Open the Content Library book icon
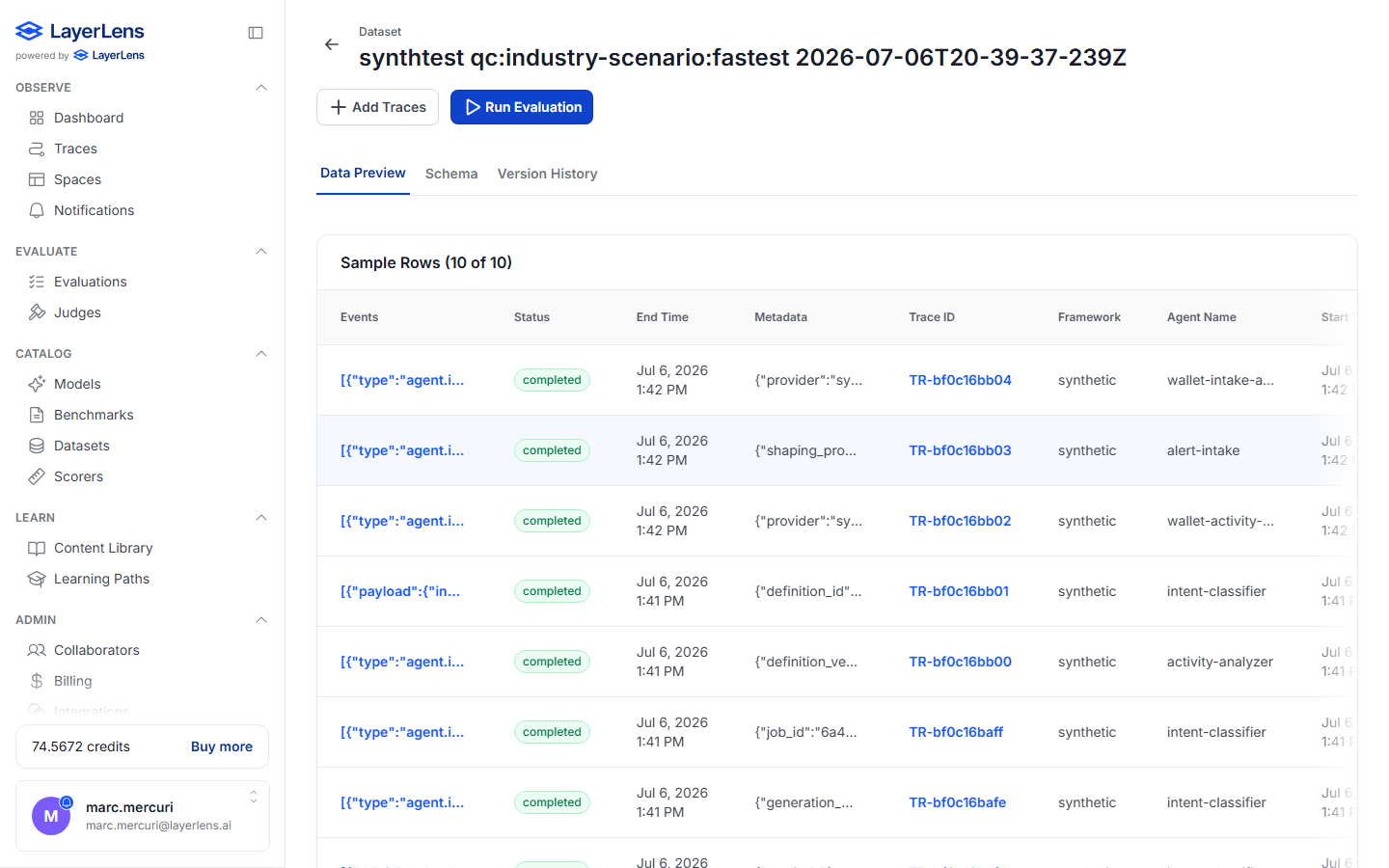Viewport: 1389px width, 868px height. click(x=37, y=548)
